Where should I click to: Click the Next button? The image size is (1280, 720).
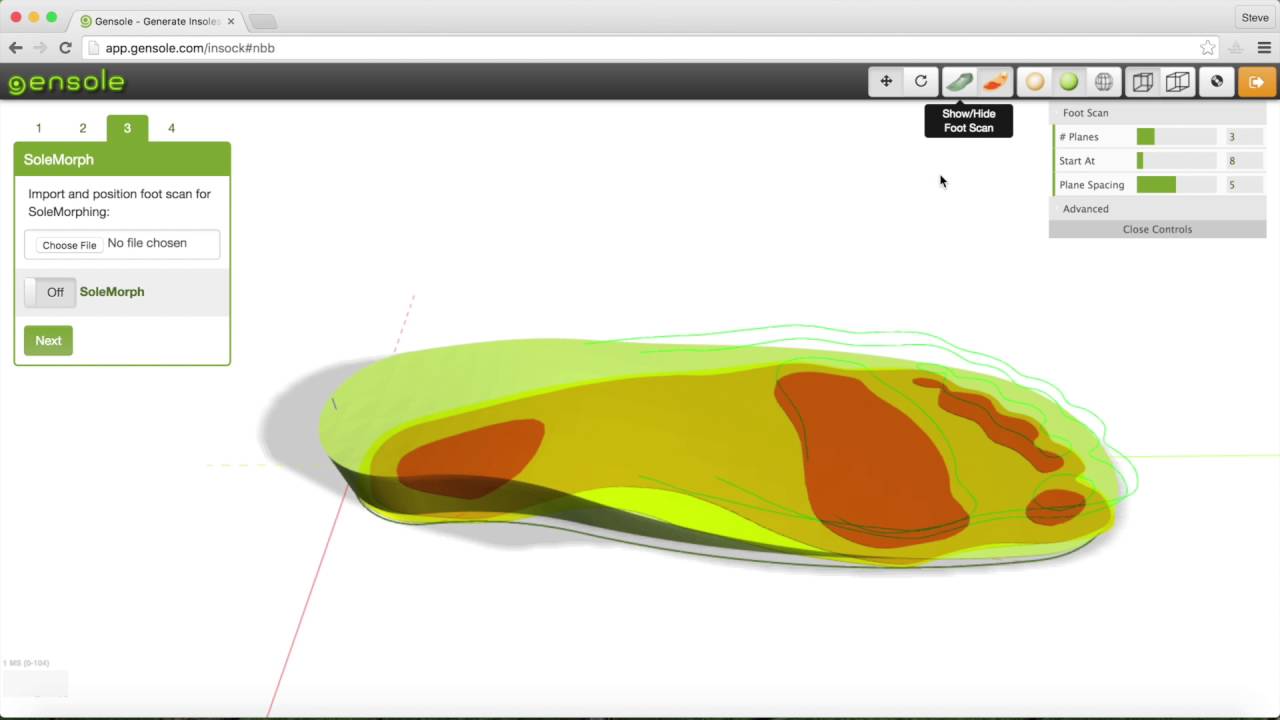coord(48,341)
